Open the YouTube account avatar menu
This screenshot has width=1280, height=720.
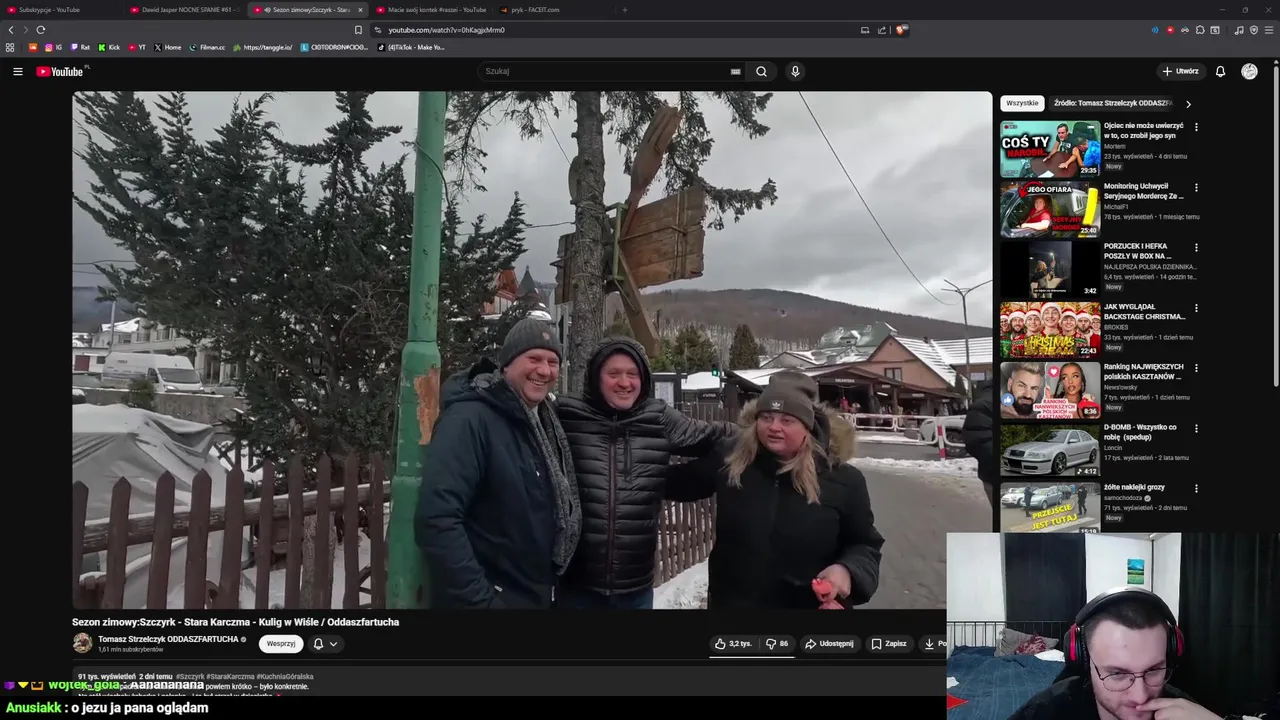pyautogui.click(x=1249, y=71)
